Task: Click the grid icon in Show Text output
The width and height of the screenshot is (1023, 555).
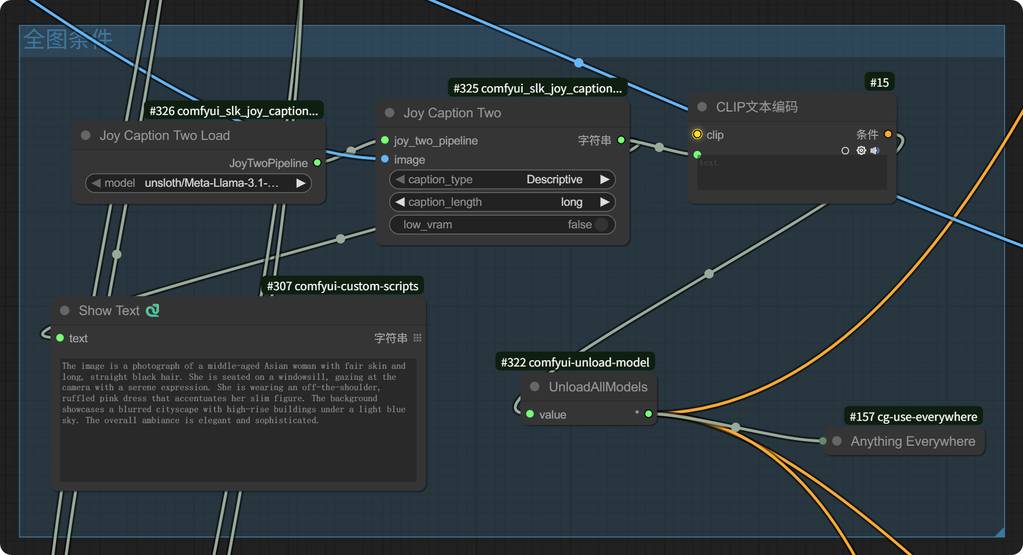Action: [417, 338]
